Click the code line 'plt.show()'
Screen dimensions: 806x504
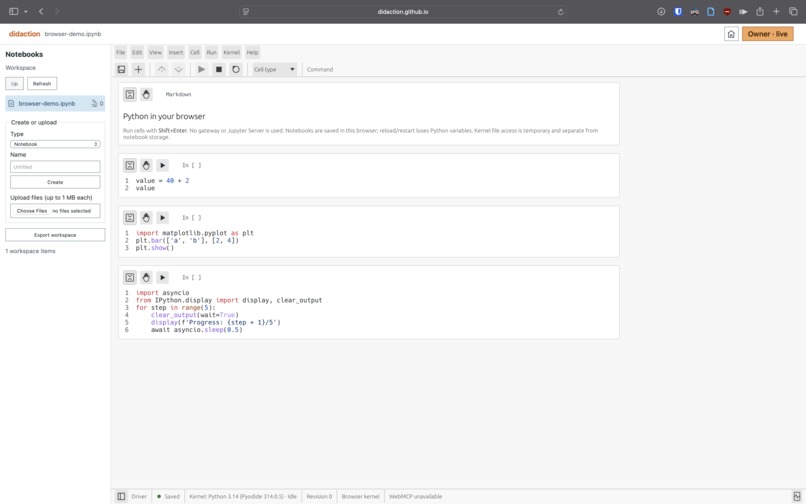(x=155, y=248)
